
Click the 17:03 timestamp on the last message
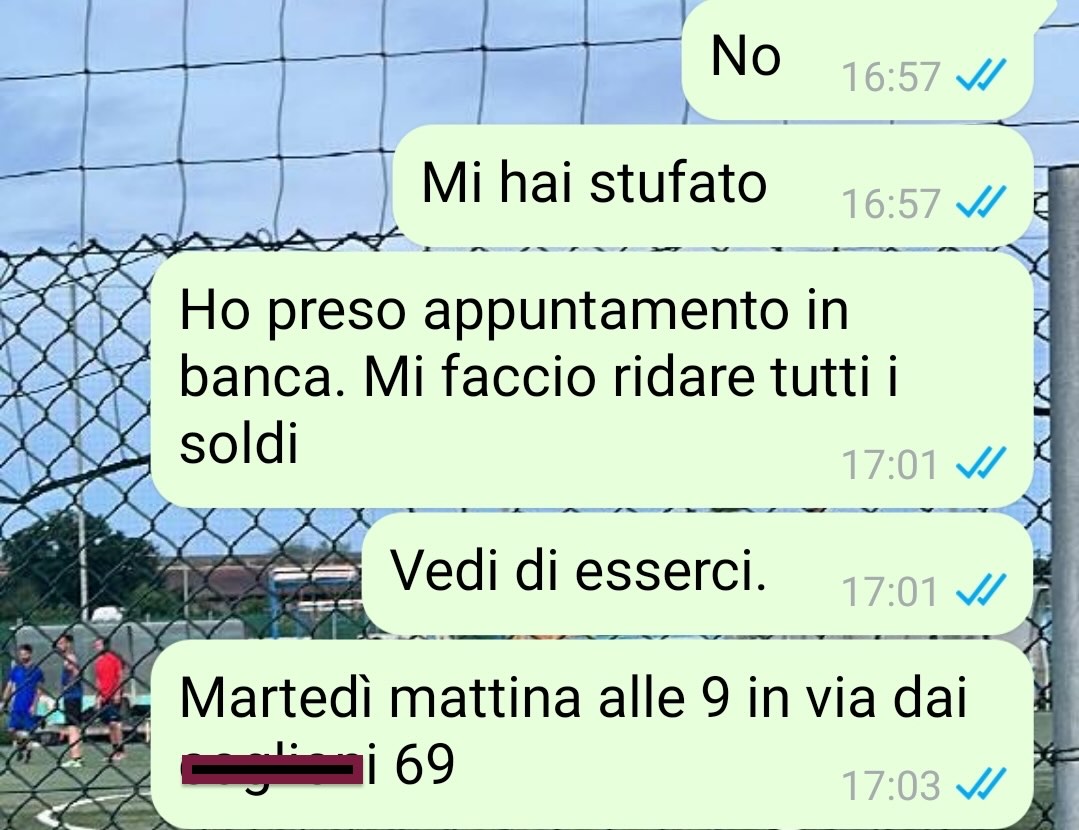pyautogui.click(x=890, y=785)
